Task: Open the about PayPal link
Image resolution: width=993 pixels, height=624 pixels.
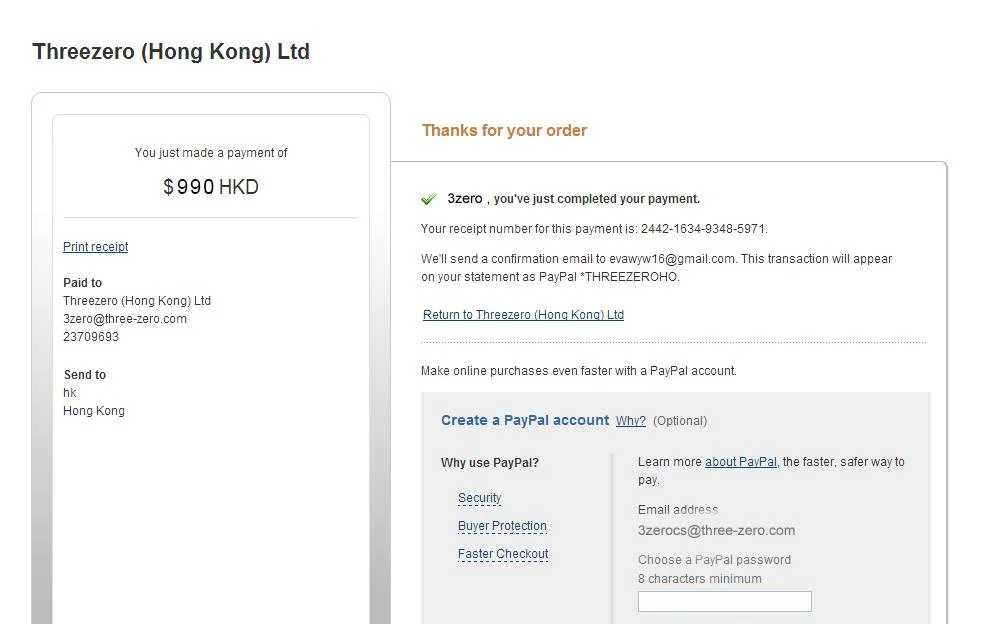Action: pos(741,462)
